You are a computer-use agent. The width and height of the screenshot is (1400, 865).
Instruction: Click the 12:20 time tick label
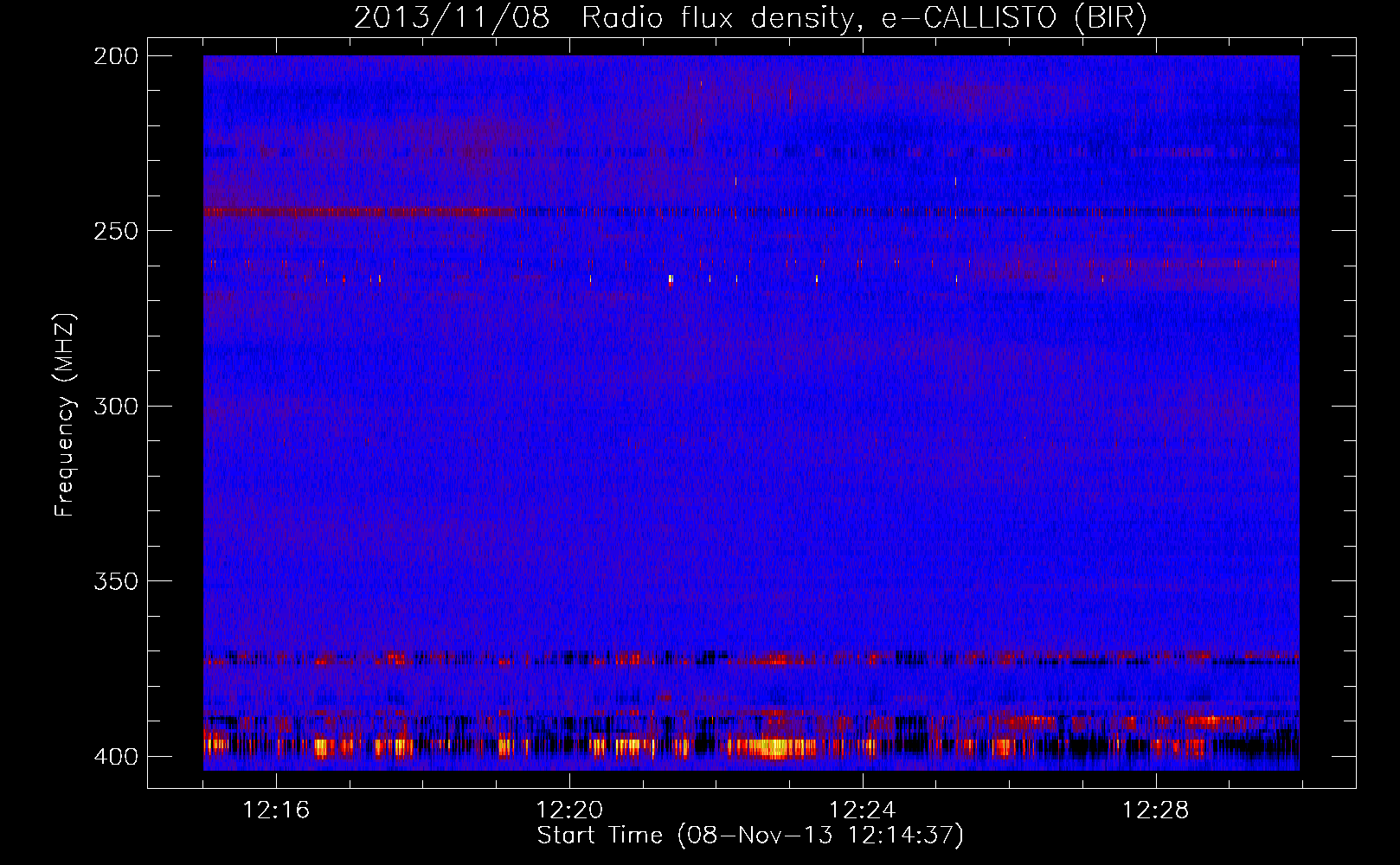(569, 811)
